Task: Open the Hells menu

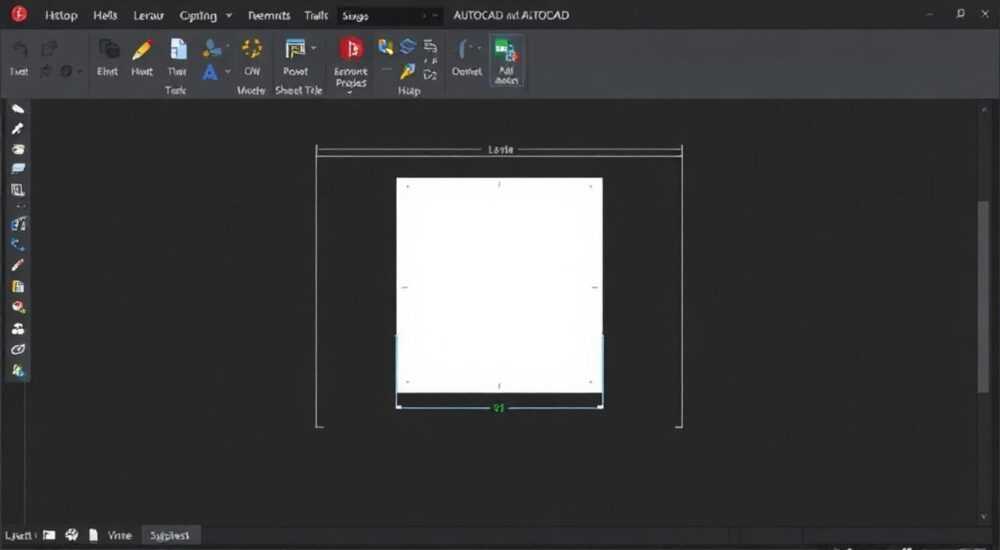Action: [x=105, y=15]
